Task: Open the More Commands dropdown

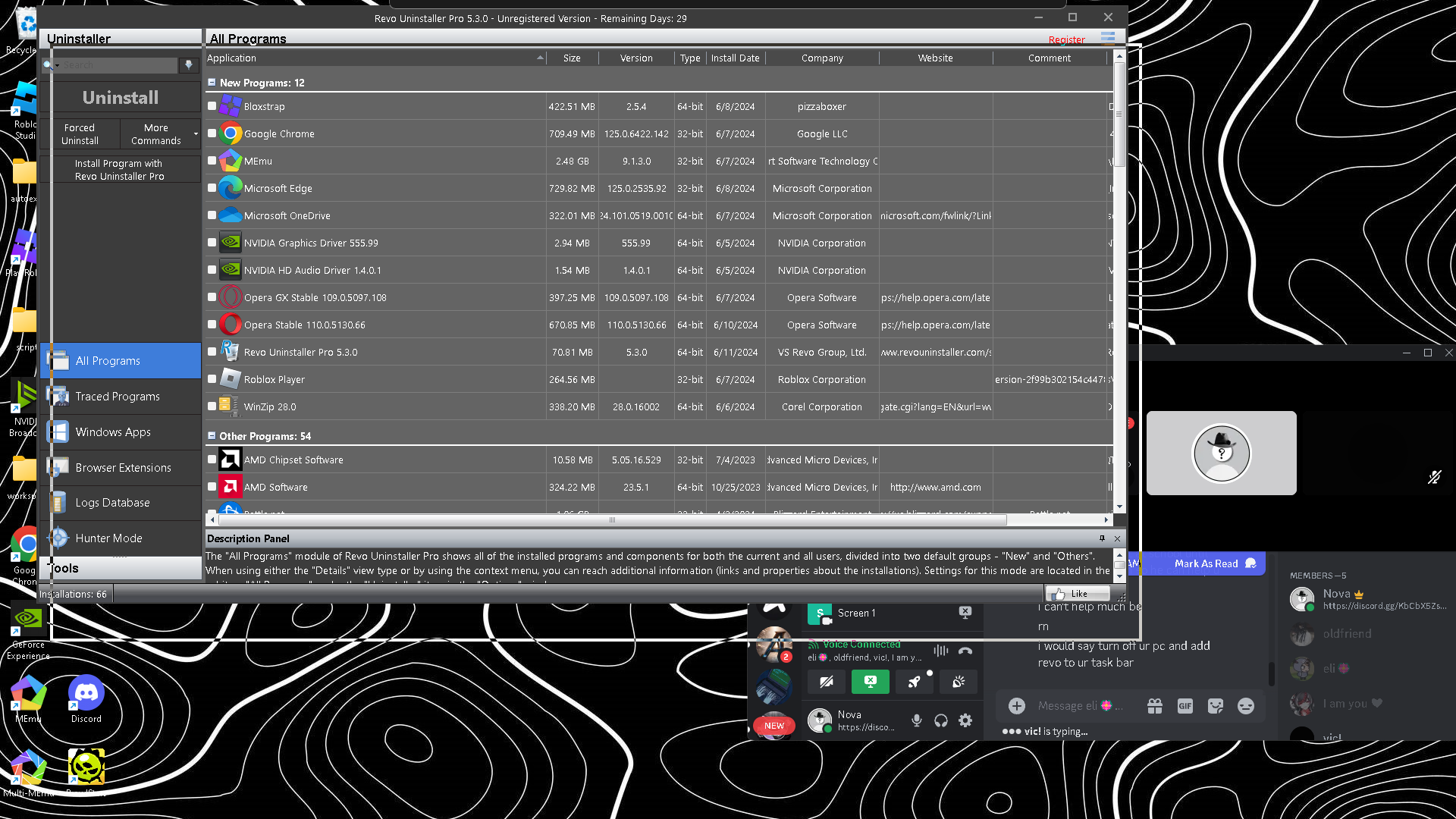Action: [160, 134]
